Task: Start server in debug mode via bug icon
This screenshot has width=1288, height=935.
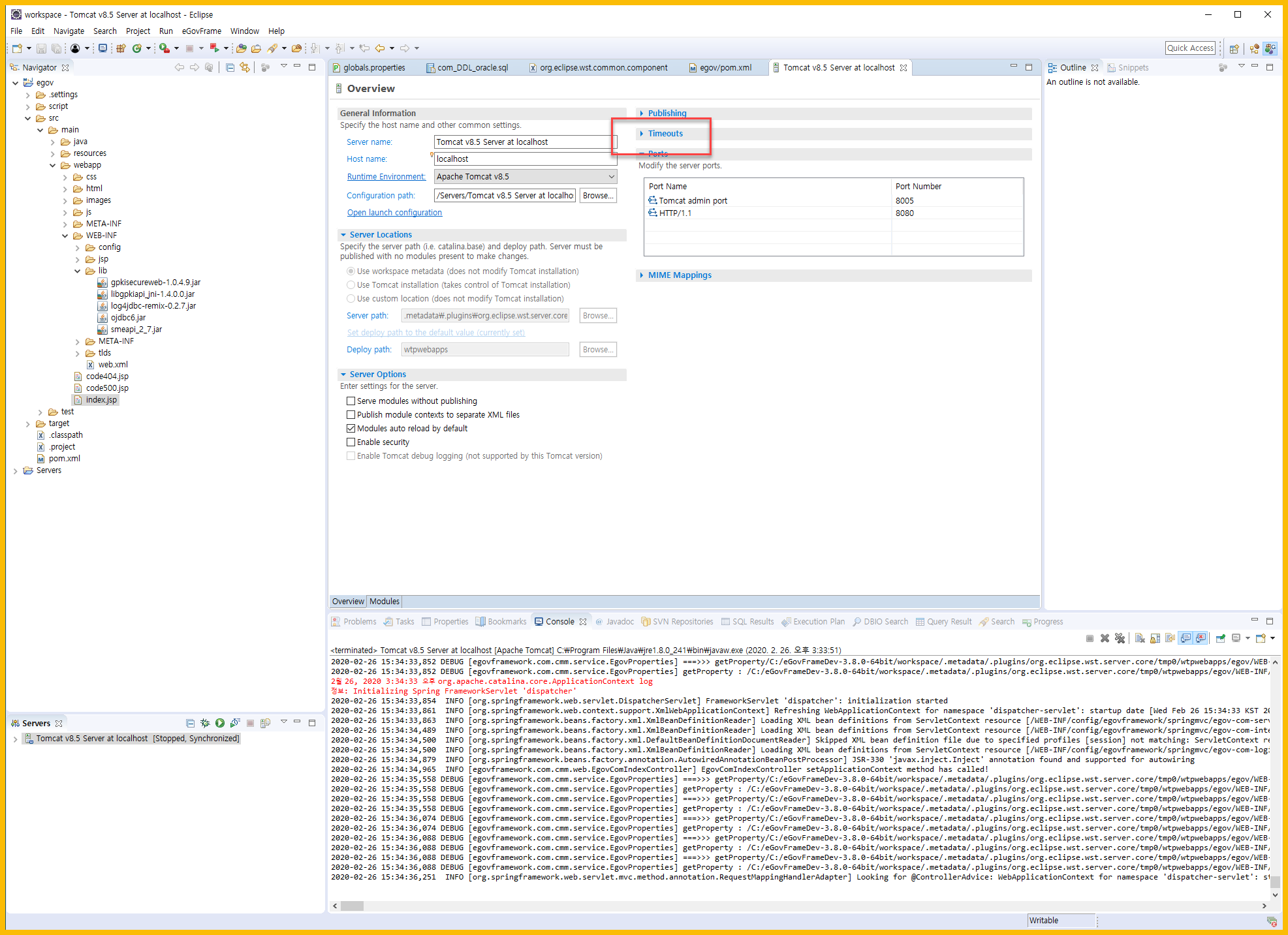Action: (205, 723)
